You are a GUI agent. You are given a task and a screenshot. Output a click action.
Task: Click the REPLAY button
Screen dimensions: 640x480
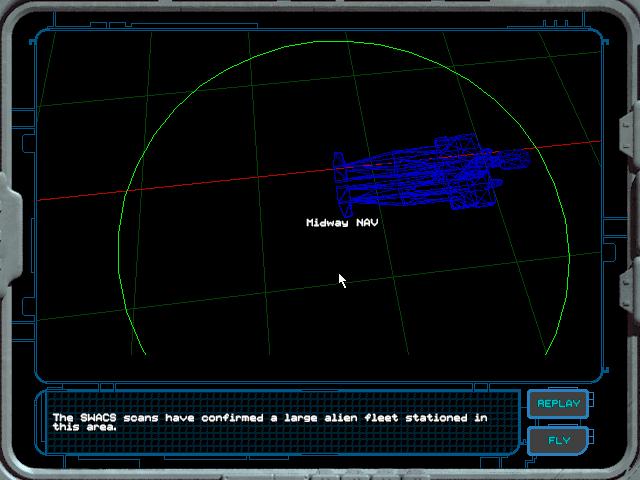tap(558, 404)
